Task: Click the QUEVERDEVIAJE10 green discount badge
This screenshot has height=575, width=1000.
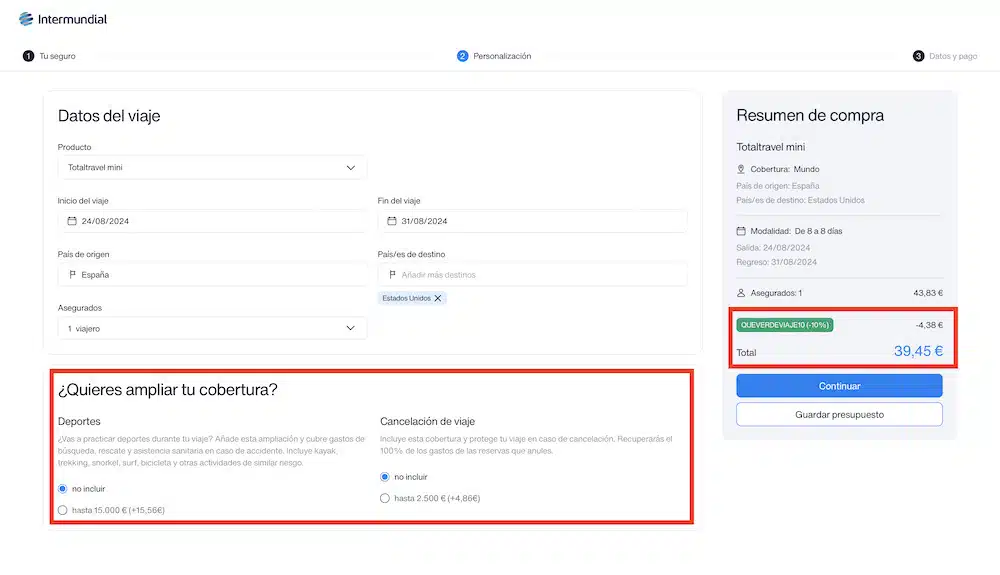Action: 785,324
